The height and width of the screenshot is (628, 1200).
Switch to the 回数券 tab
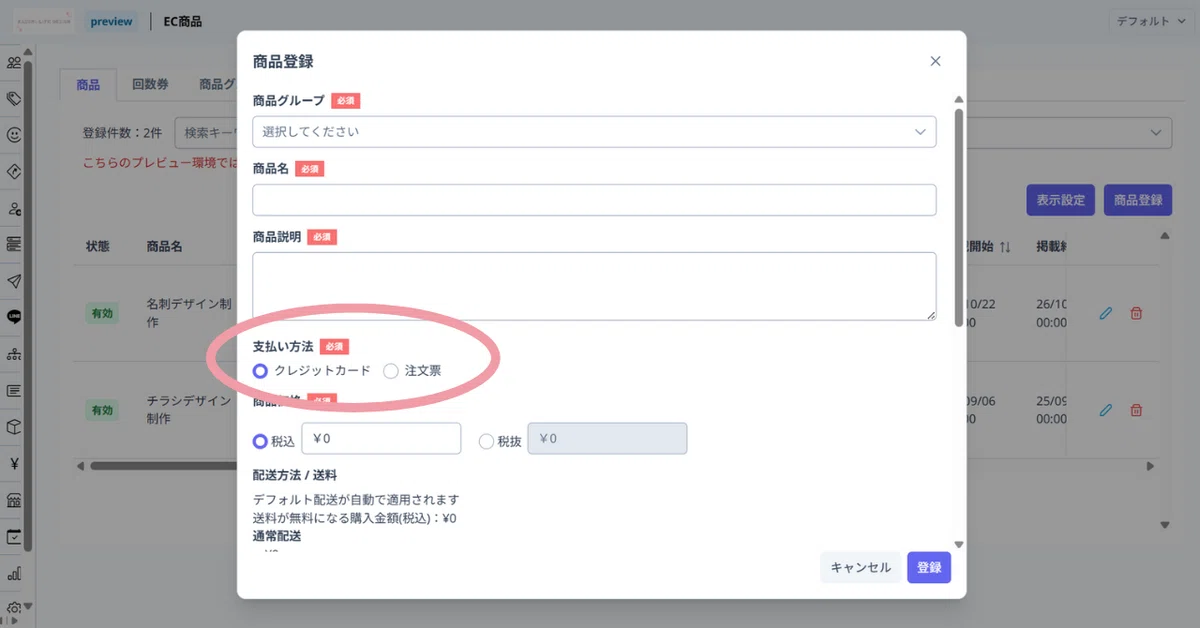[x=152, y=85]
